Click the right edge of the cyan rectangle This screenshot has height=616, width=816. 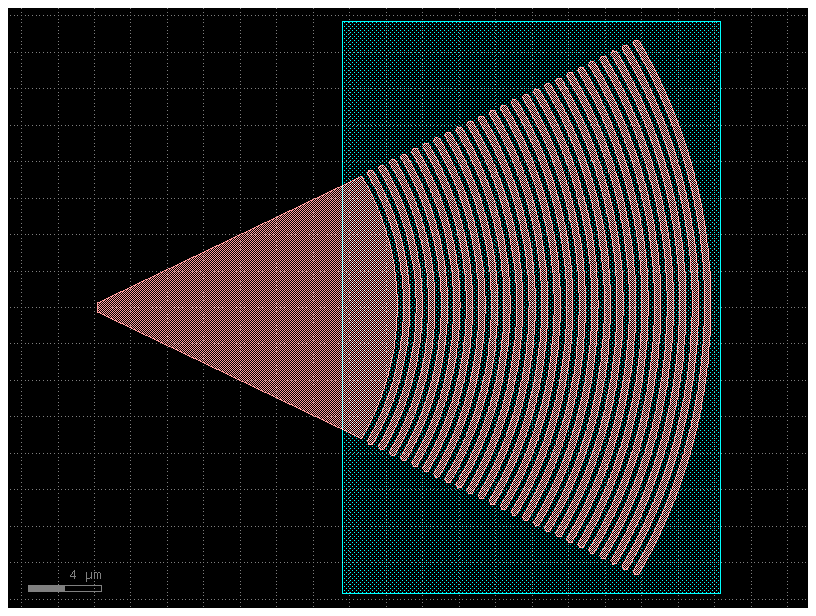click(720, 300)
